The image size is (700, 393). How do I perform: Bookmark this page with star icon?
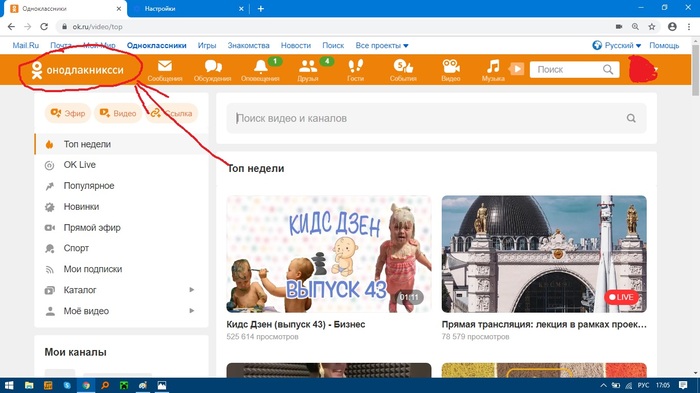[652, 27]
